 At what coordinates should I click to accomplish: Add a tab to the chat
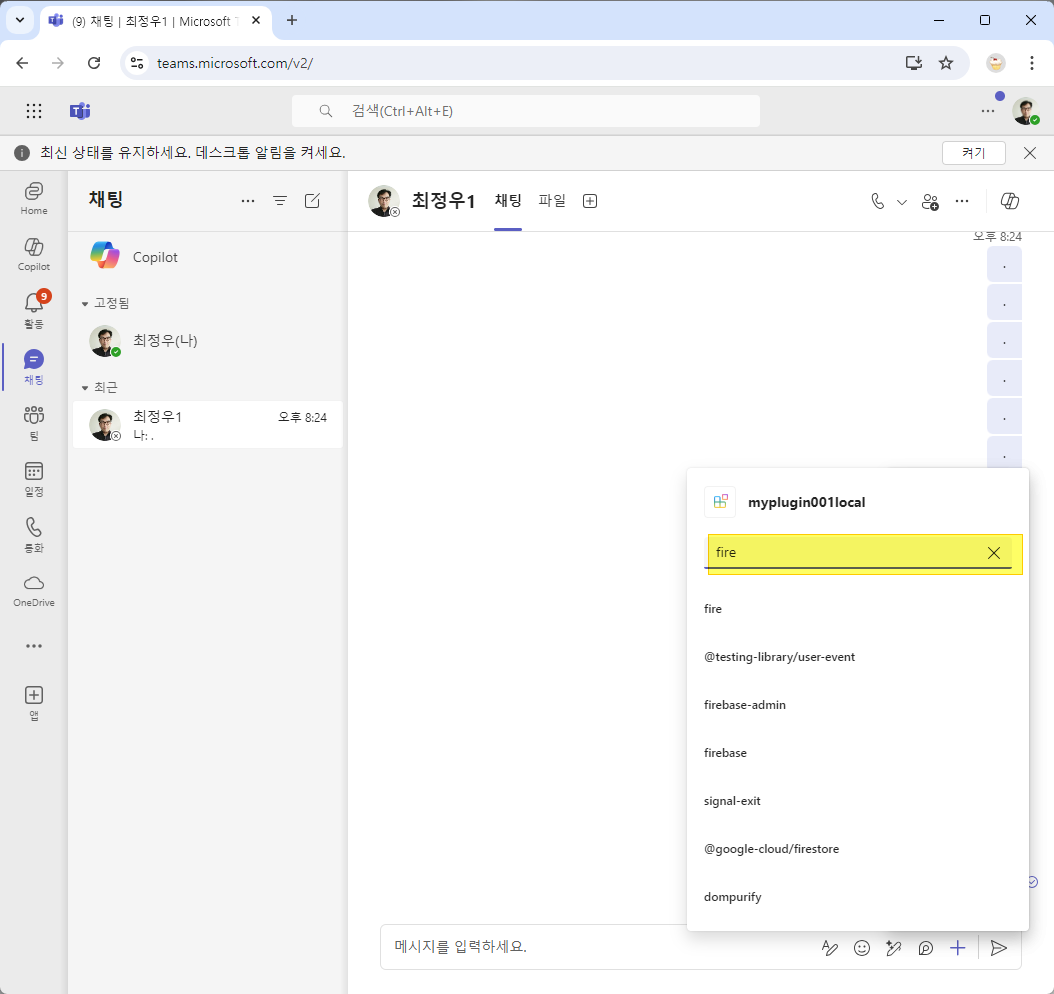[x=590, y=201]
